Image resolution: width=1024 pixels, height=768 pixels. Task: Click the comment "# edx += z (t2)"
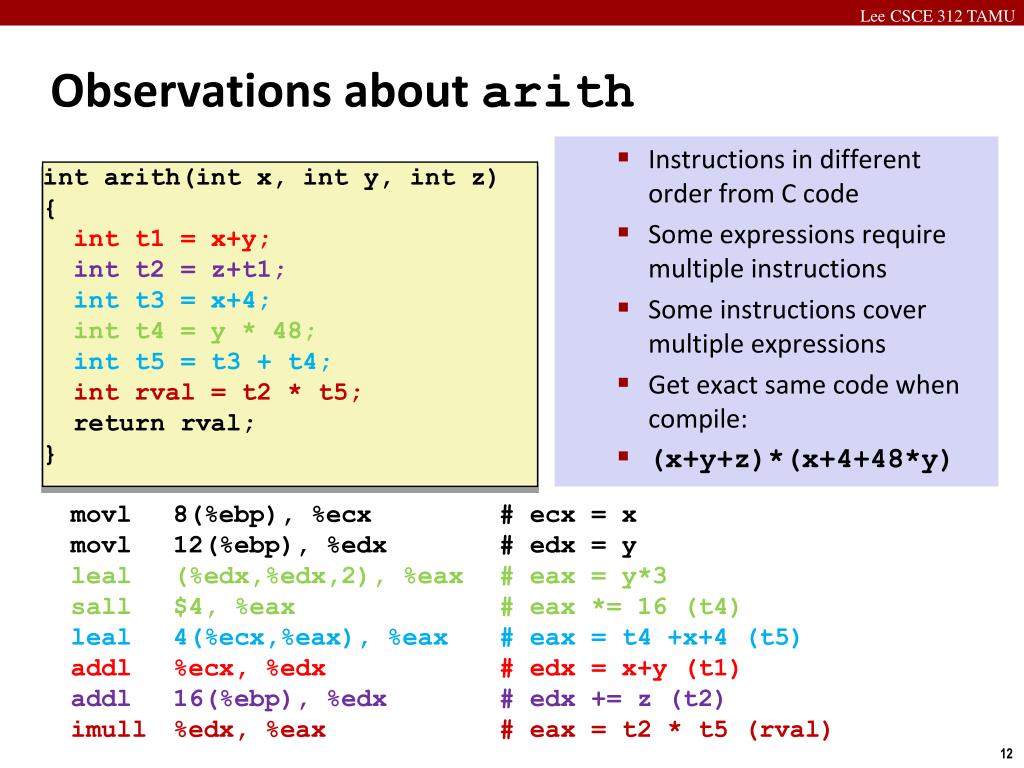612,699
